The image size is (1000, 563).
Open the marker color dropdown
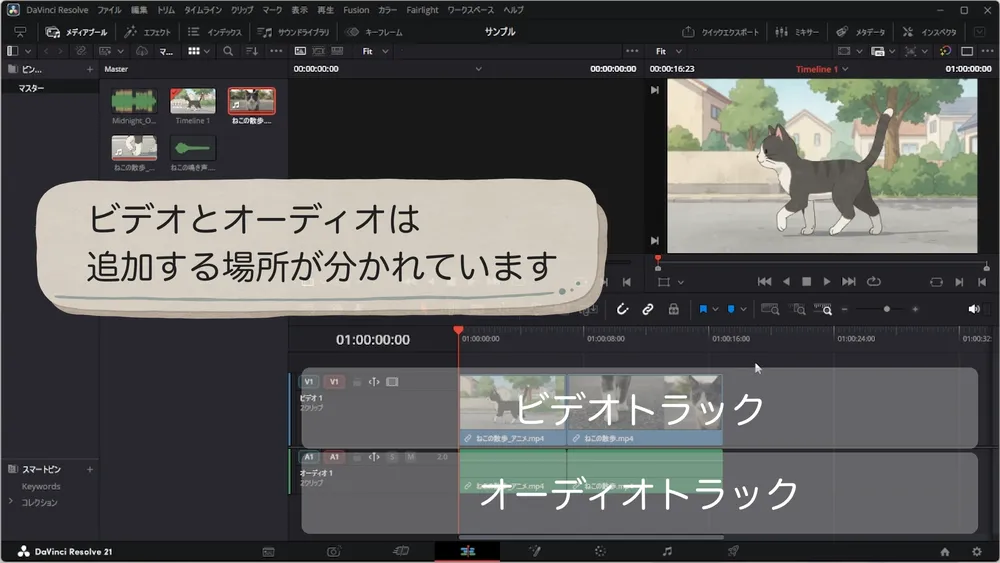743,309
